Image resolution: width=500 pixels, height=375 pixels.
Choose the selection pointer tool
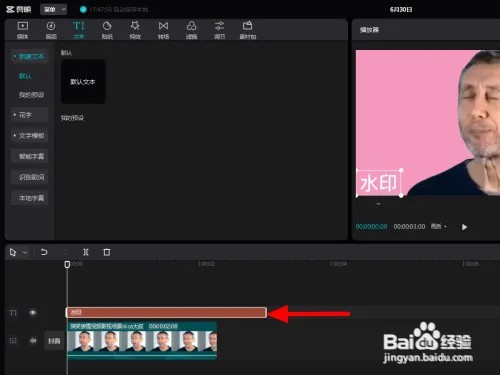pos(13,252)
